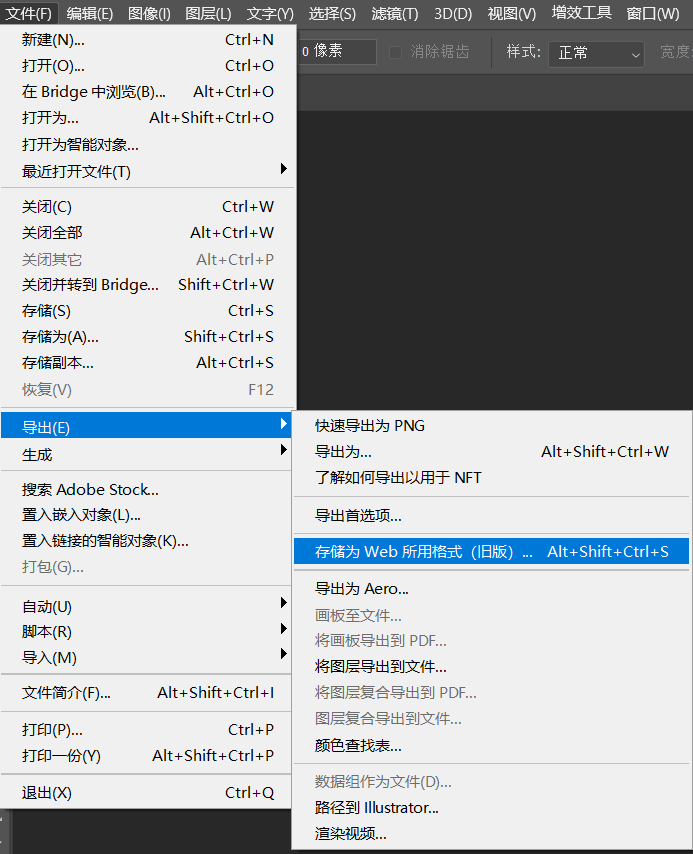
Task: Select 关闭并转到 Bridge...
Action: pos(148,285)
